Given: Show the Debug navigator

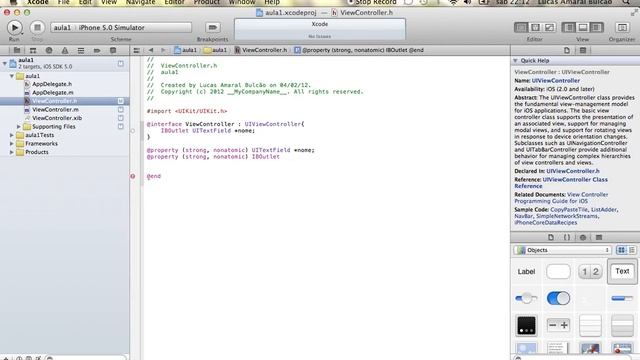Looking at the screenshot, I should [81, 50].
